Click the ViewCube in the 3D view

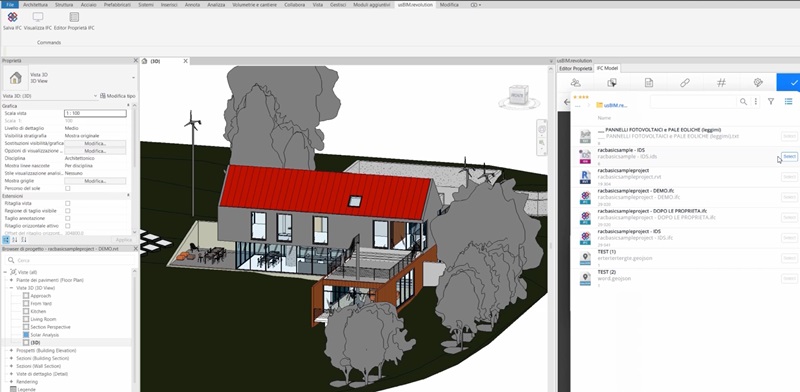[519, 96]
